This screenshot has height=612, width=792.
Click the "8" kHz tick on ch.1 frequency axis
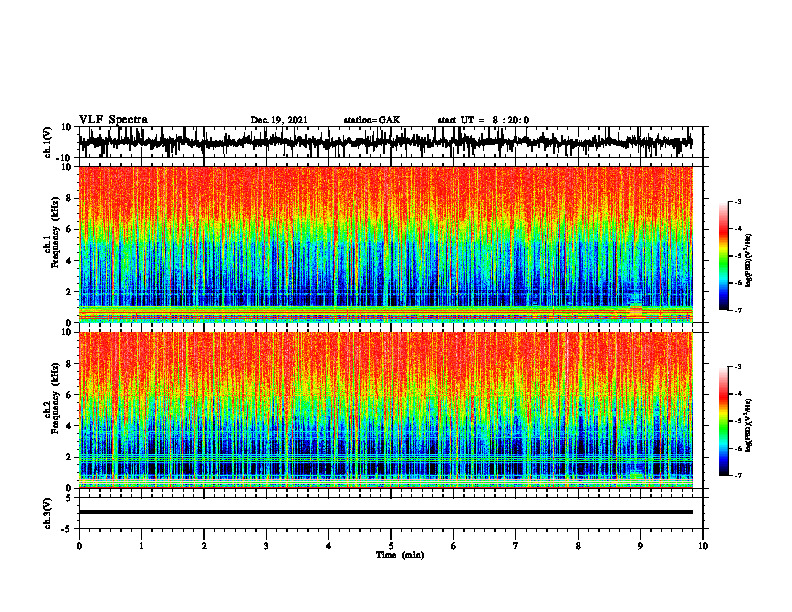[69, 198]
